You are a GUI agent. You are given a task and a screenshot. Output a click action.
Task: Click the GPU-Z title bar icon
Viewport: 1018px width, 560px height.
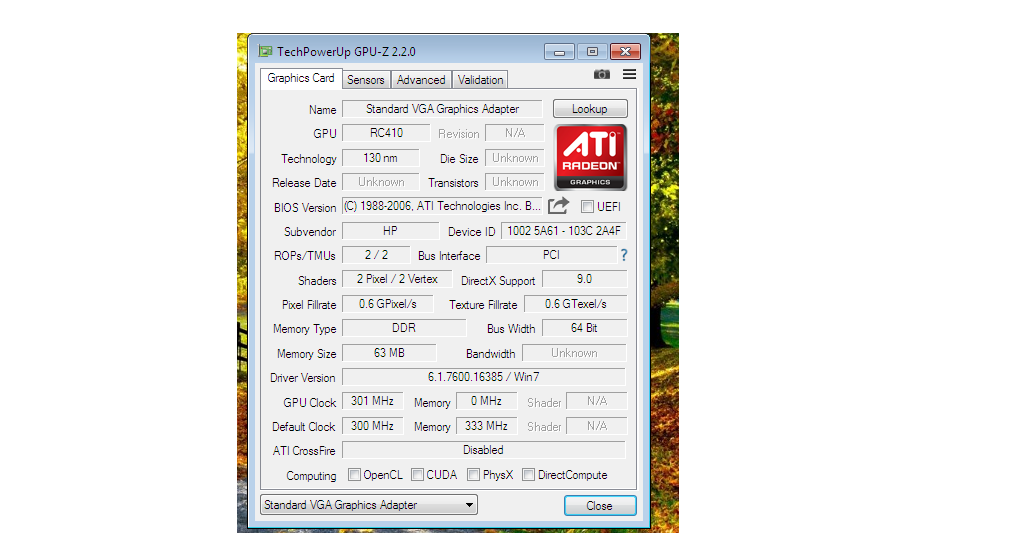pyautogui.click(x=265, y=51)
